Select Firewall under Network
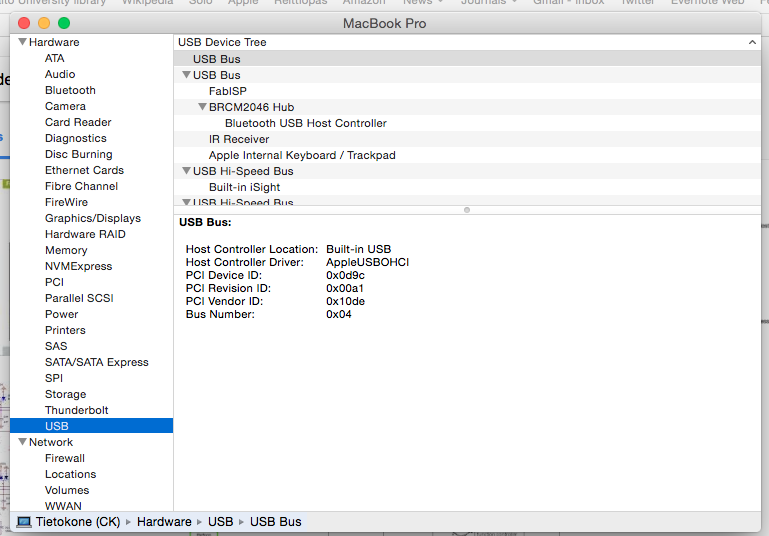Image resolution: width=769 pixels, height=536 pixels. (x=65, y=458)
